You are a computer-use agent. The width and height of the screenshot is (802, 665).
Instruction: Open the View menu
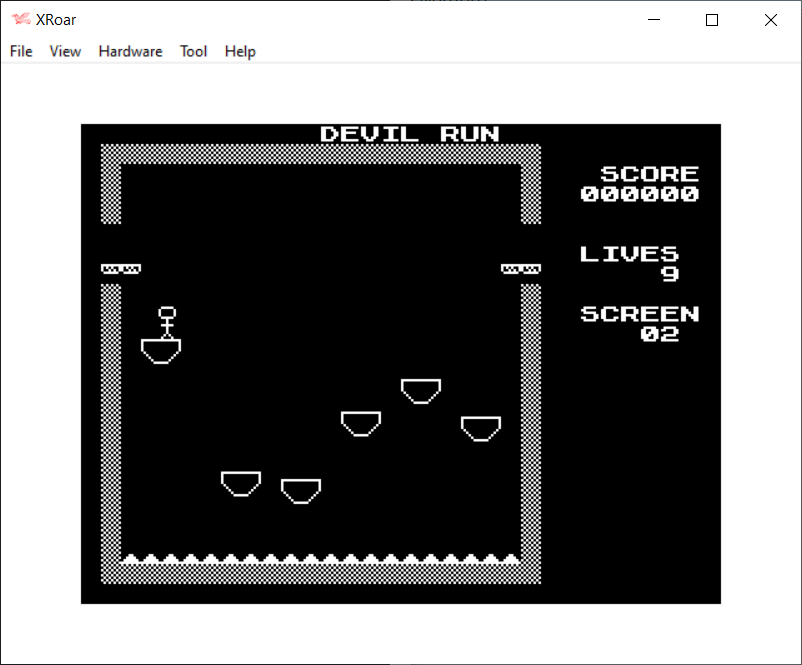[65, 51]
